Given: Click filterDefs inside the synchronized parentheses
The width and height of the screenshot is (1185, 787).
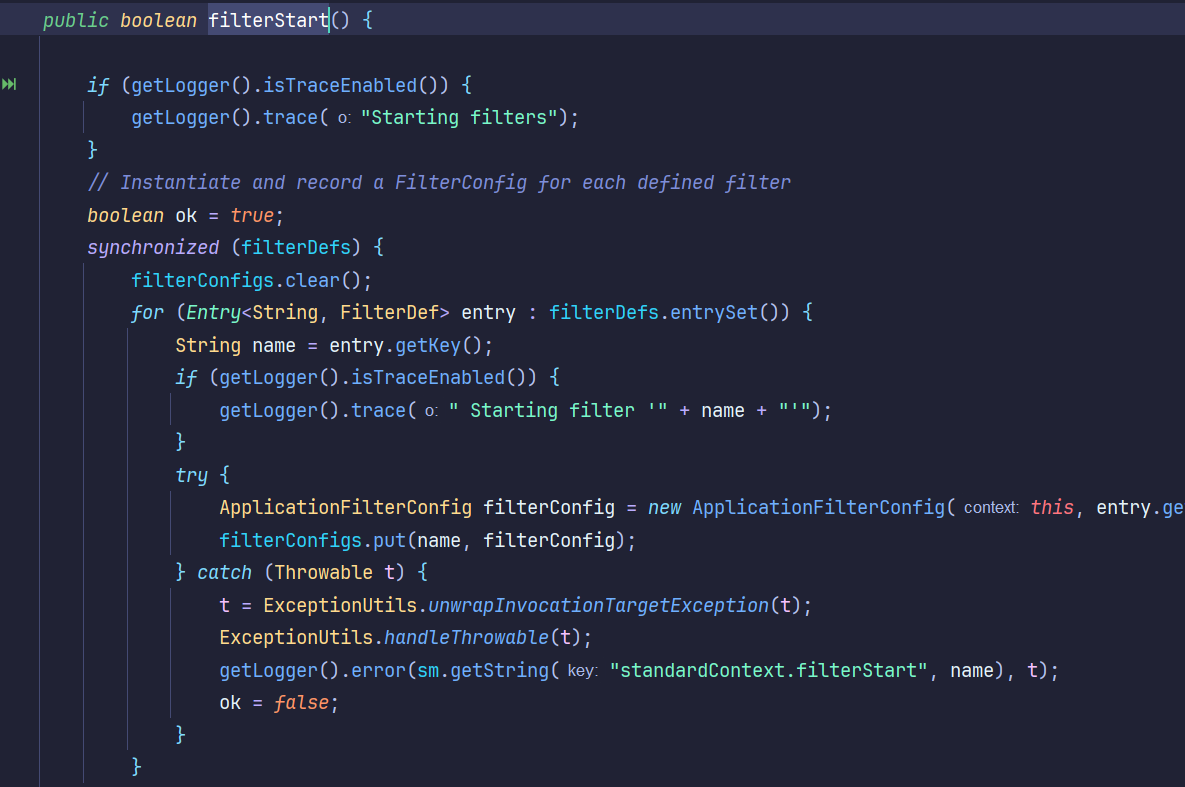Looking at the screenshot, I should [296, 247].
